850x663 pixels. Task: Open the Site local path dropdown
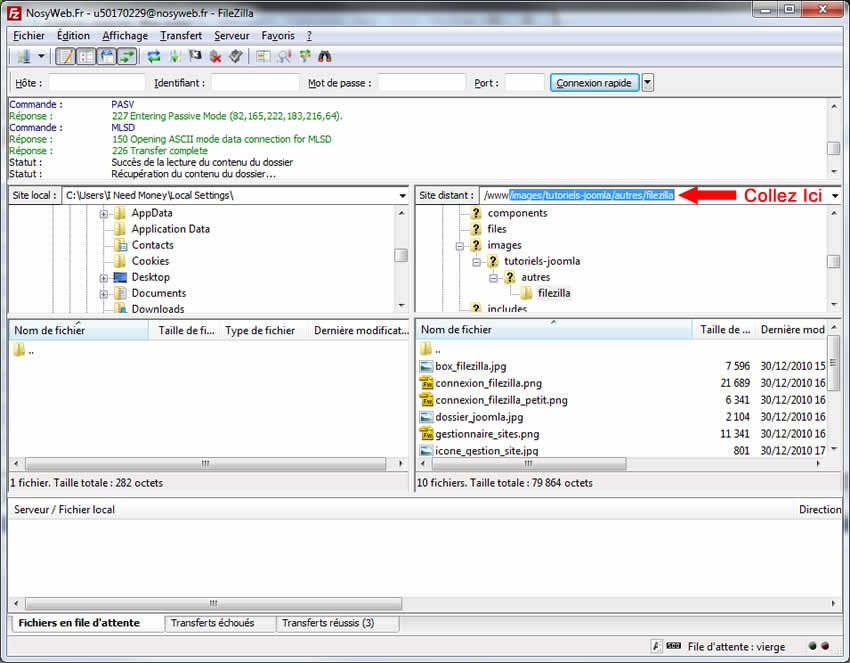[403, 196]
